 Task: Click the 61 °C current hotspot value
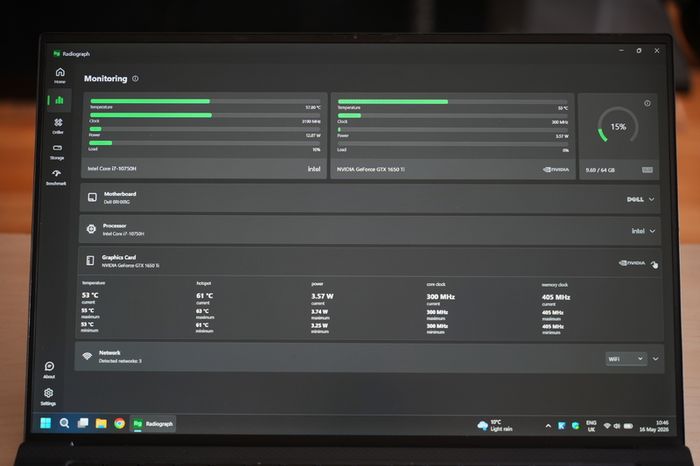coord(204,295)
